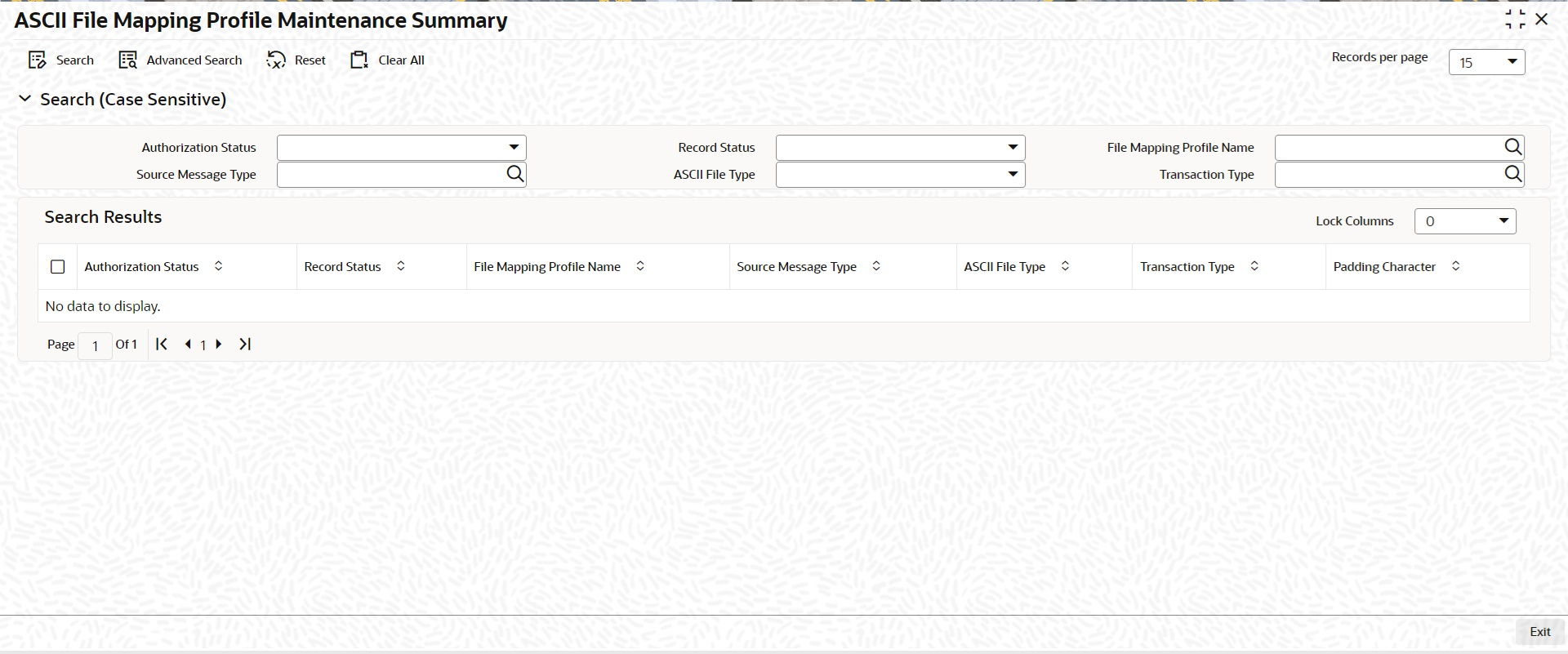Image resolution: width=1568 pixels, height=654 pixels.
Task: Open lookup for File Mapping Profile Name
Action: tap(1513, 147)
